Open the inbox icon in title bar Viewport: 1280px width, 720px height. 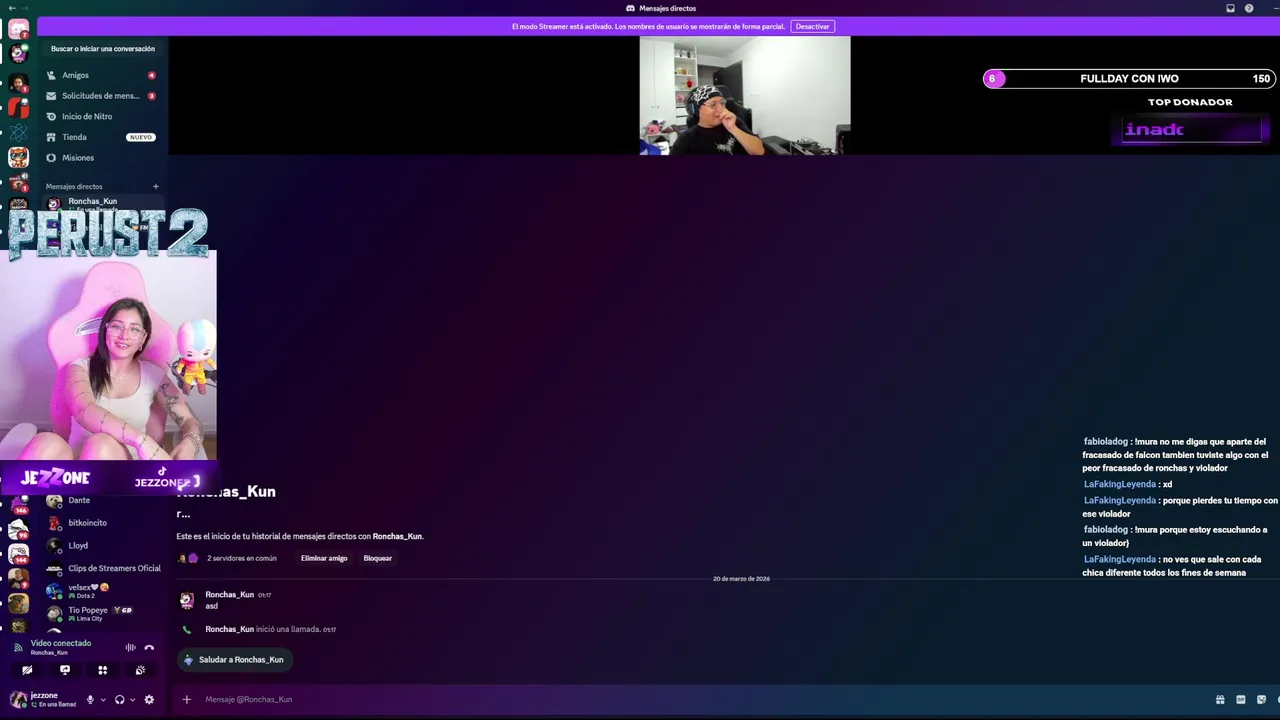tap(1230, 8)
